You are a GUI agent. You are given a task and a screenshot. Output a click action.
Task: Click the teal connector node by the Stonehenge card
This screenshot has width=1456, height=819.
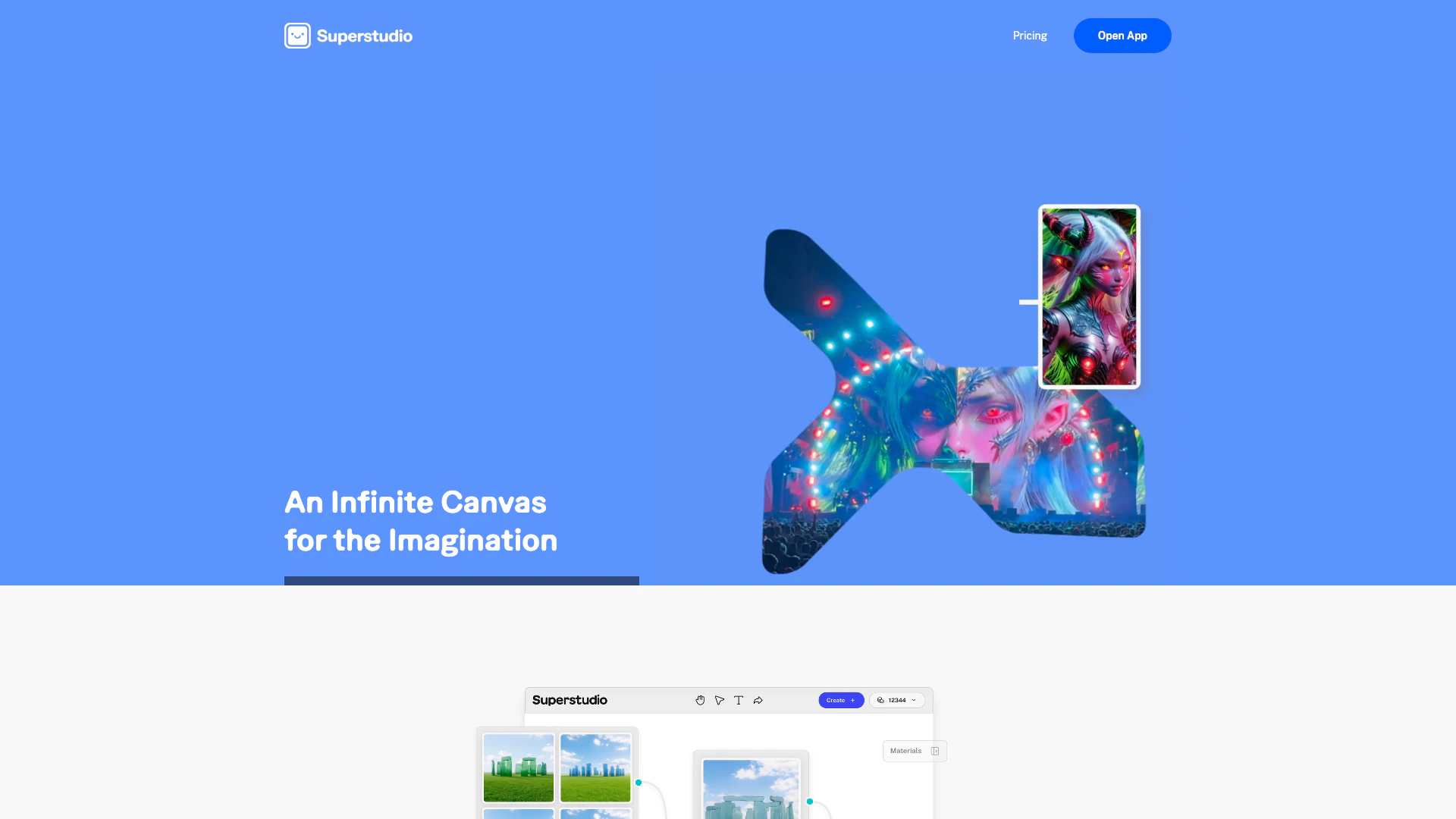click(x=810, y=802)
